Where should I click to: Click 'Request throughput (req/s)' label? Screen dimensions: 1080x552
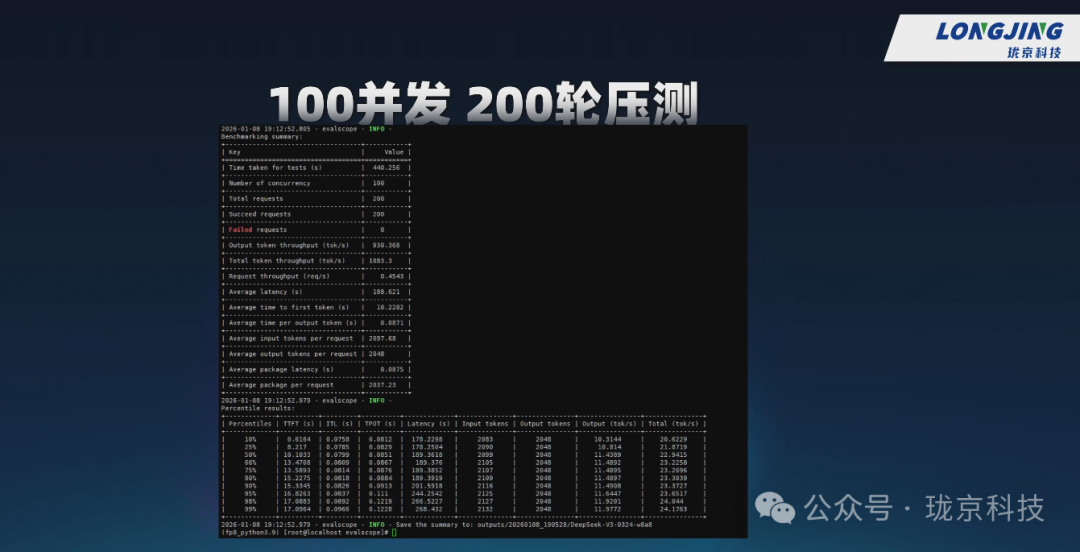point(279,276)
